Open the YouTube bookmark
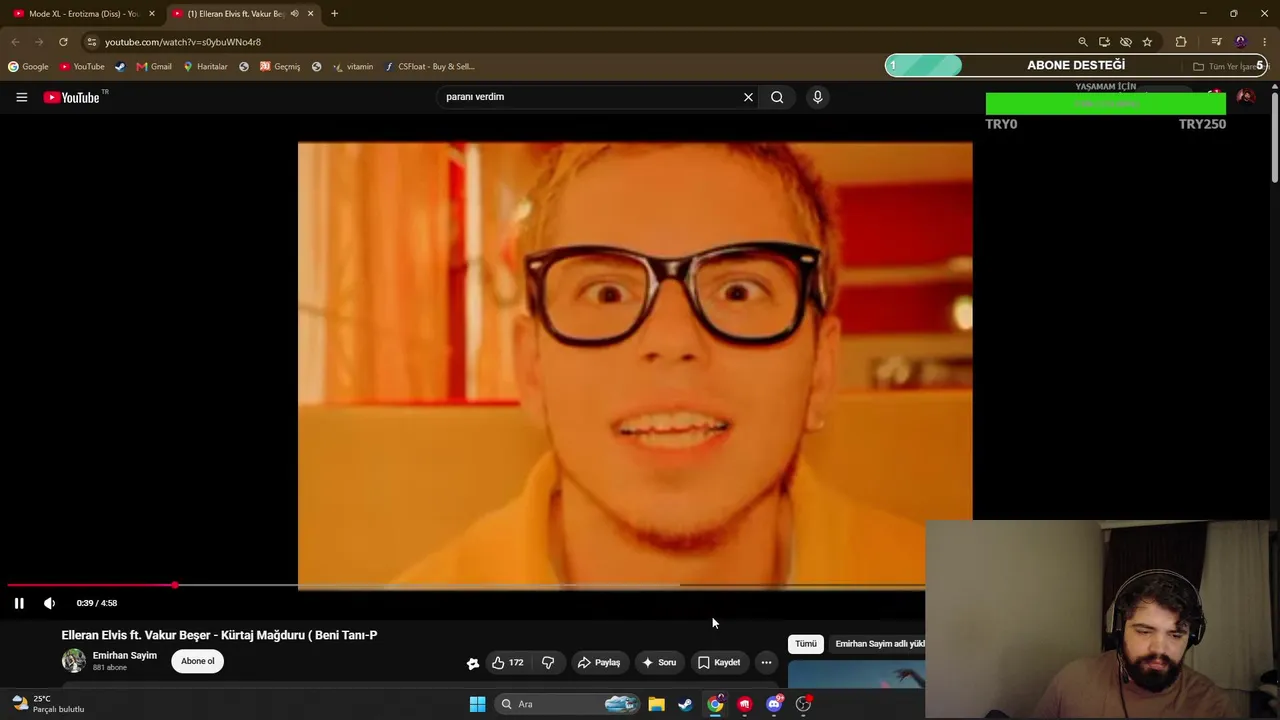 pos(82,67)
